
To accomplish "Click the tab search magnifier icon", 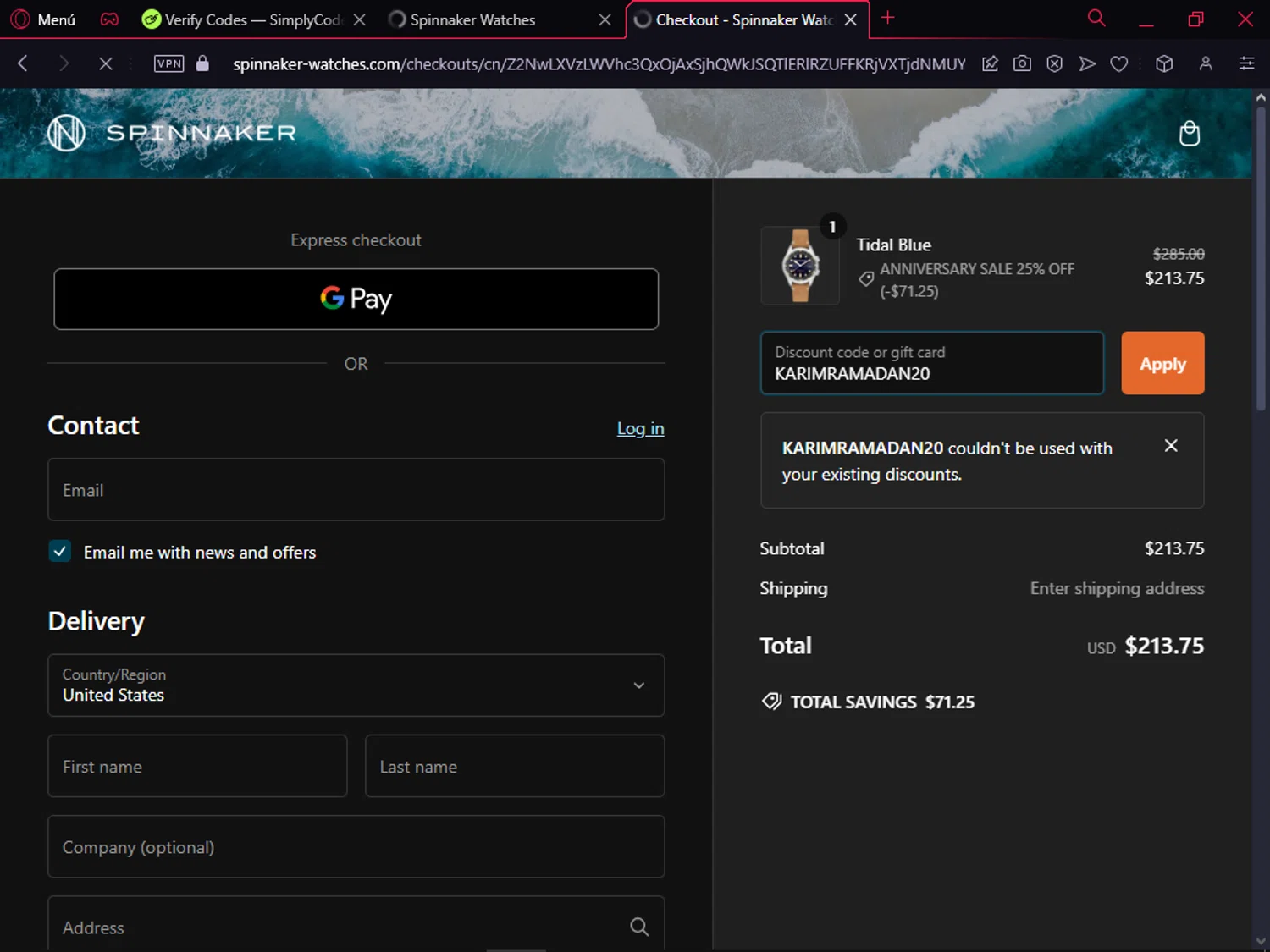I will tap(1096, 19).
